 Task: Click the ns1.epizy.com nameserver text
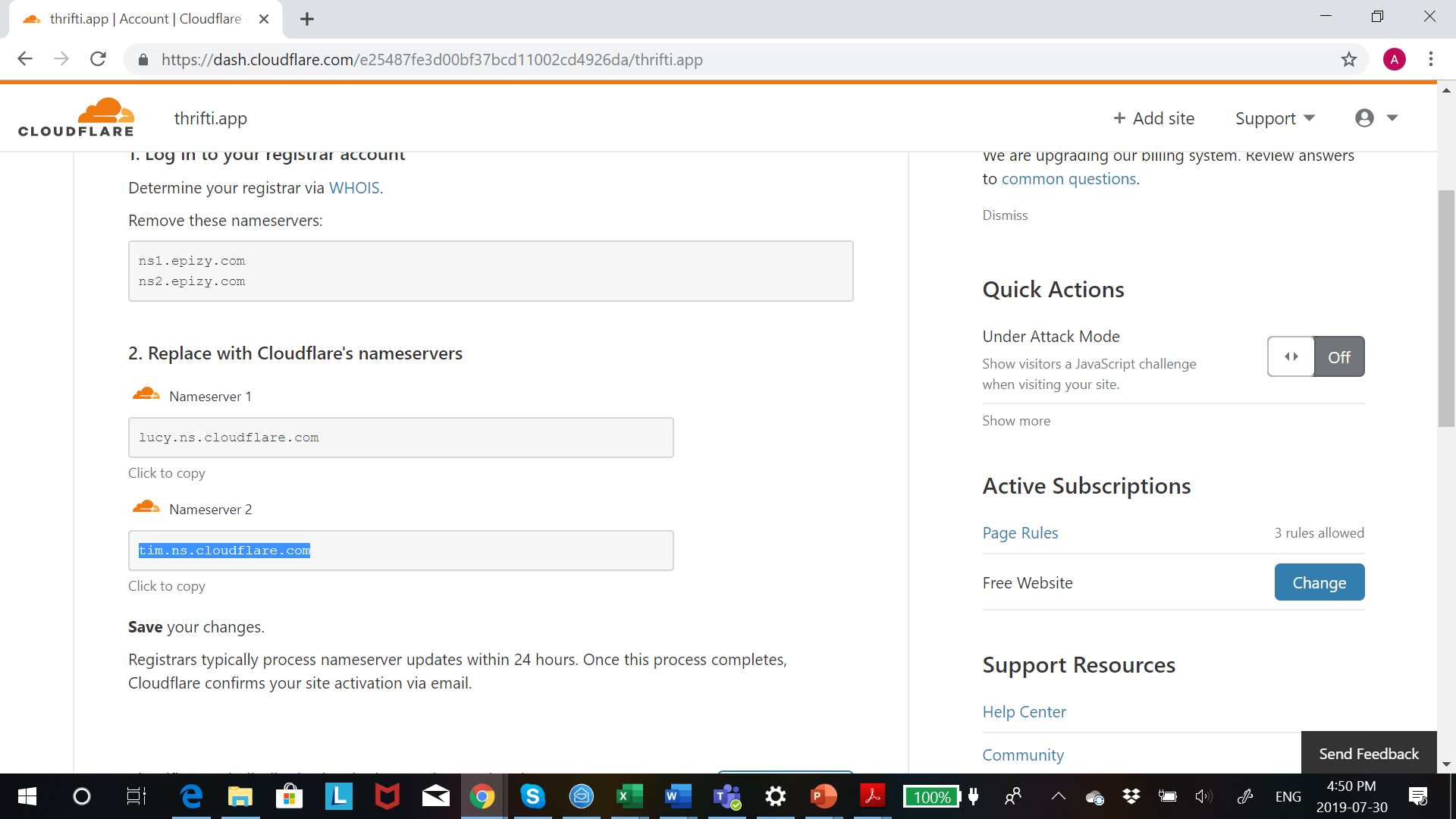tap(191, 261)
